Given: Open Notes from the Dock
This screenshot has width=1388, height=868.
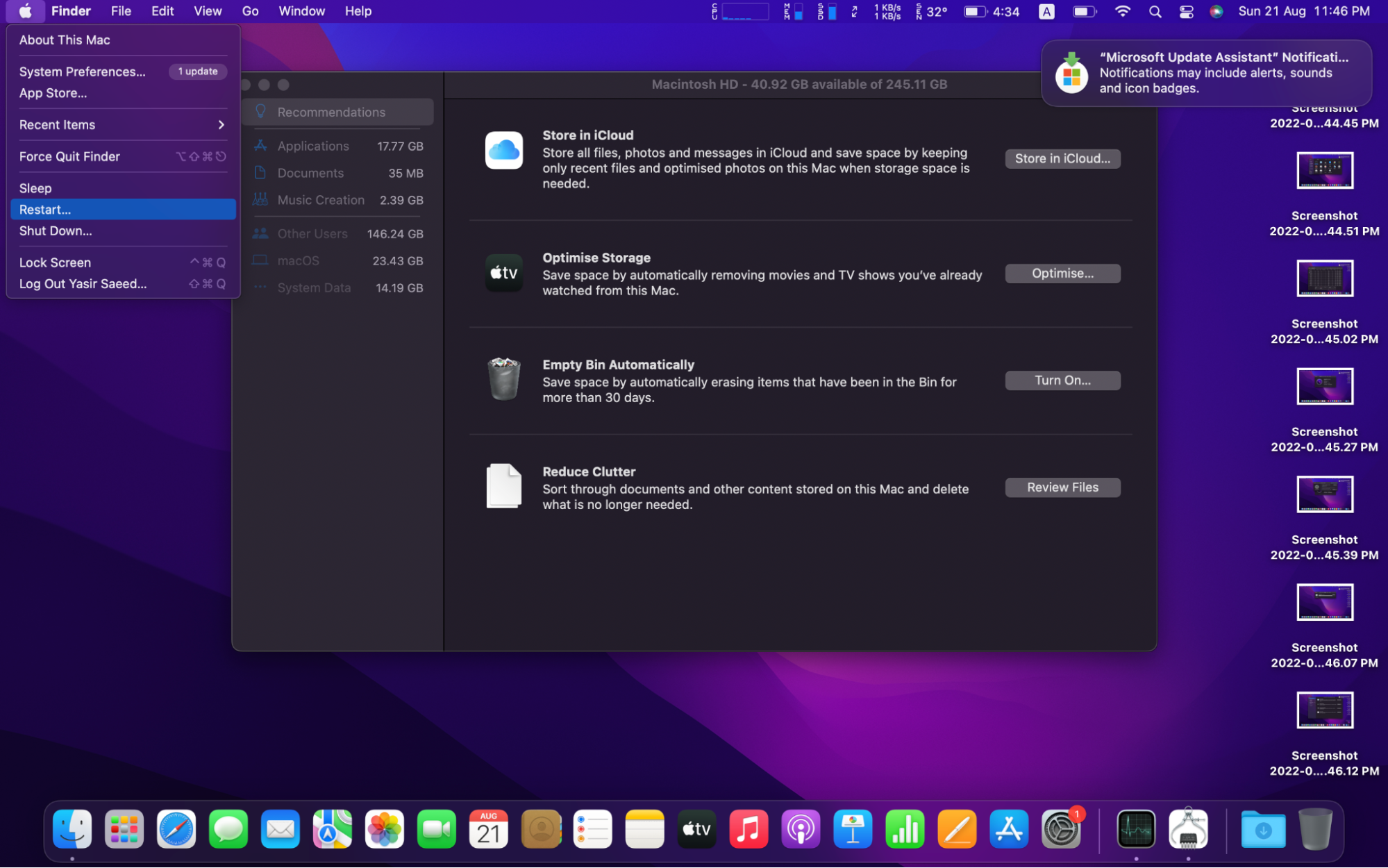Looking at the screenshot, I should coord(645,829).
